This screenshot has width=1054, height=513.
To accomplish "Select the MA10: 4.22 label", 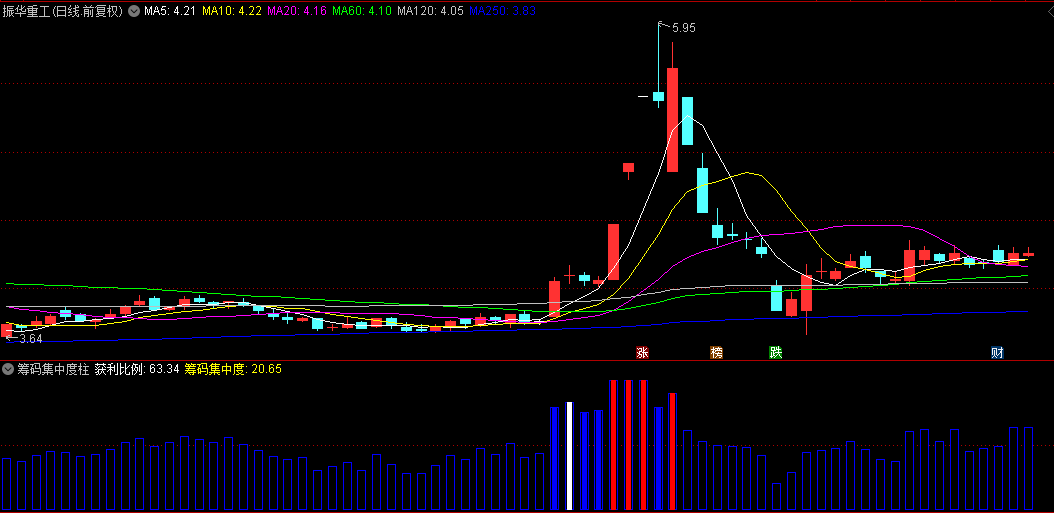I will point(232,11).
